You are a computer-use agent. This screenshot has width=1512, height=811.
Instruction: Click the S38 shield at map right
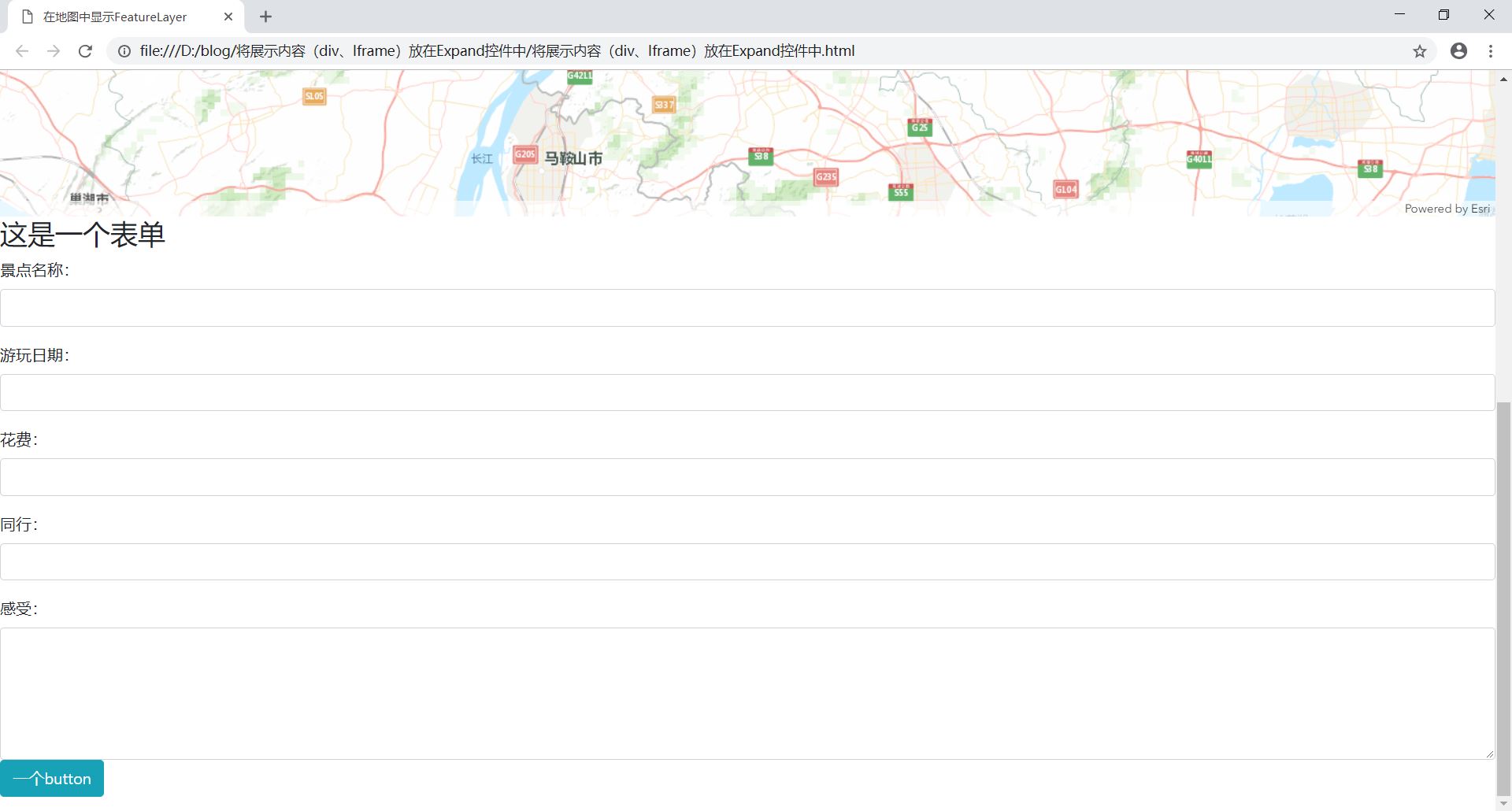[1370, 168]
